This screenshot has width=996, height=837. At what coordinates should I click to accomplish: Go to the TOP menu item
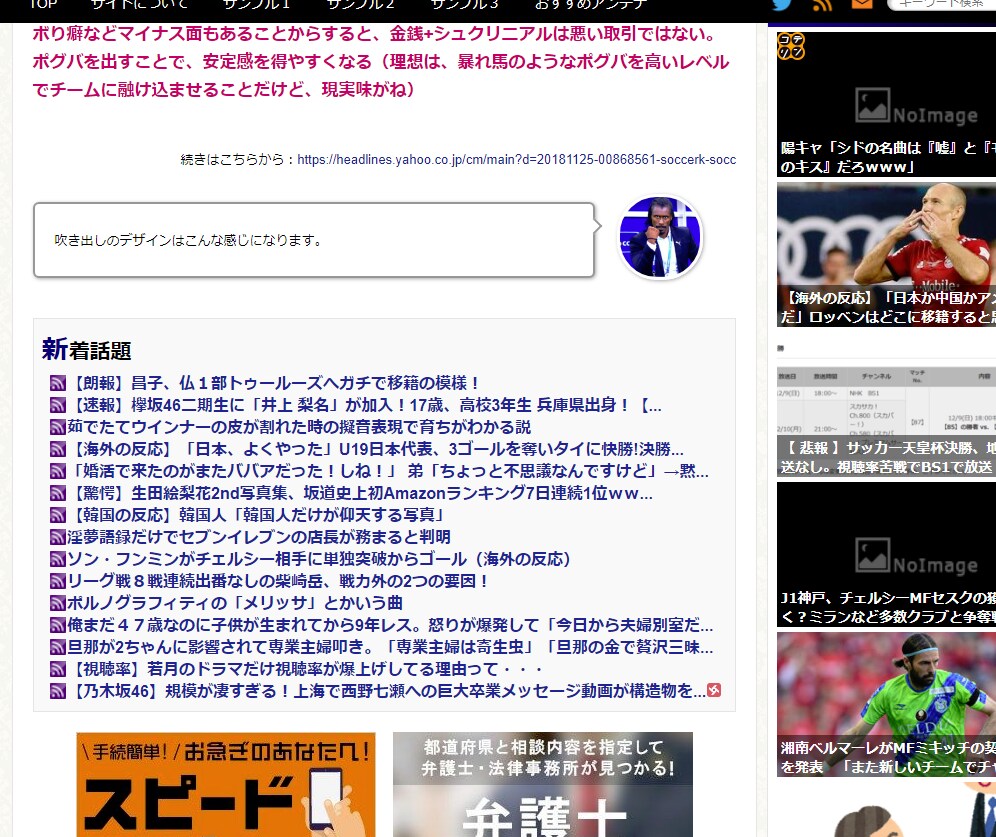click(44, 4)
